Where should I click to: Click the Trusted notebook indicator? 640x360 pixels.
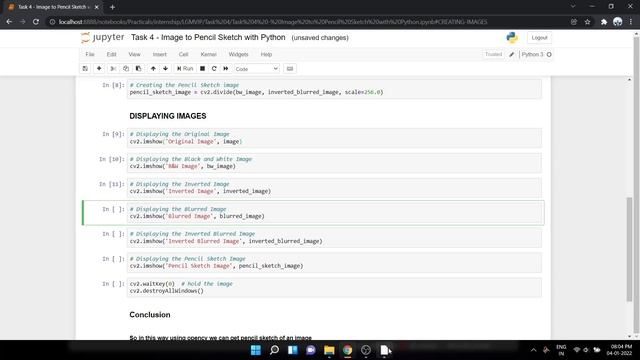pyautogui.click(x=493, y=54)
